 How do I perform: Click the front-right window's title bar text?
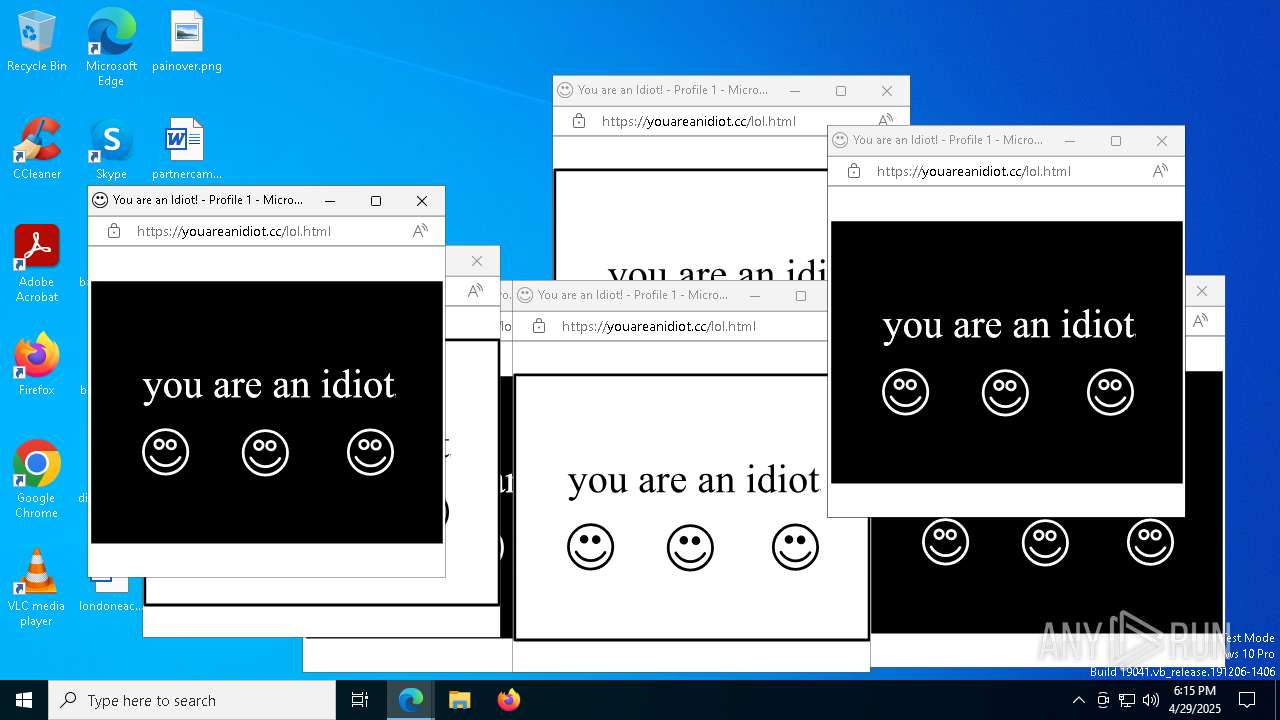pos(948,140)
